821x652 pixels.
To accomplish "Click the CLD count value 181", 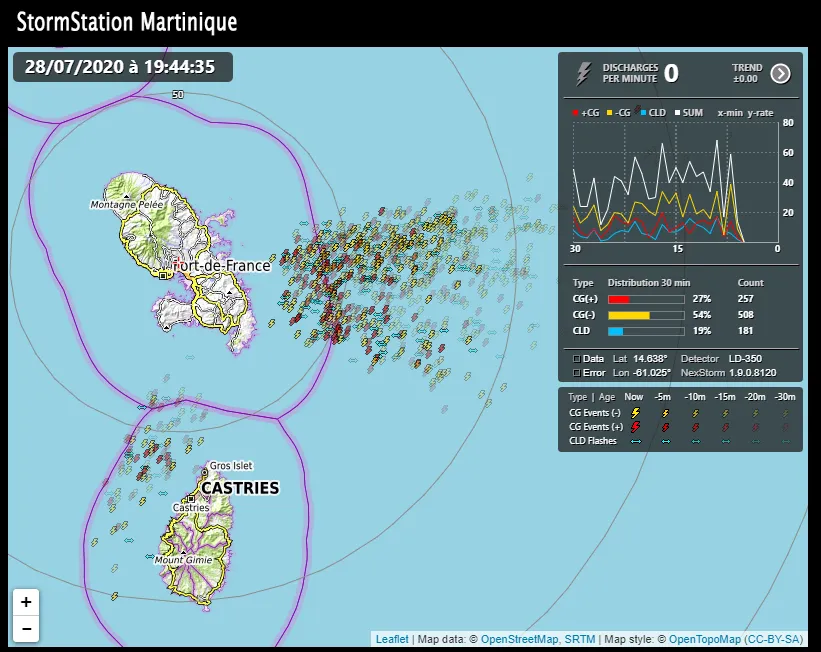I will (745, 331).
